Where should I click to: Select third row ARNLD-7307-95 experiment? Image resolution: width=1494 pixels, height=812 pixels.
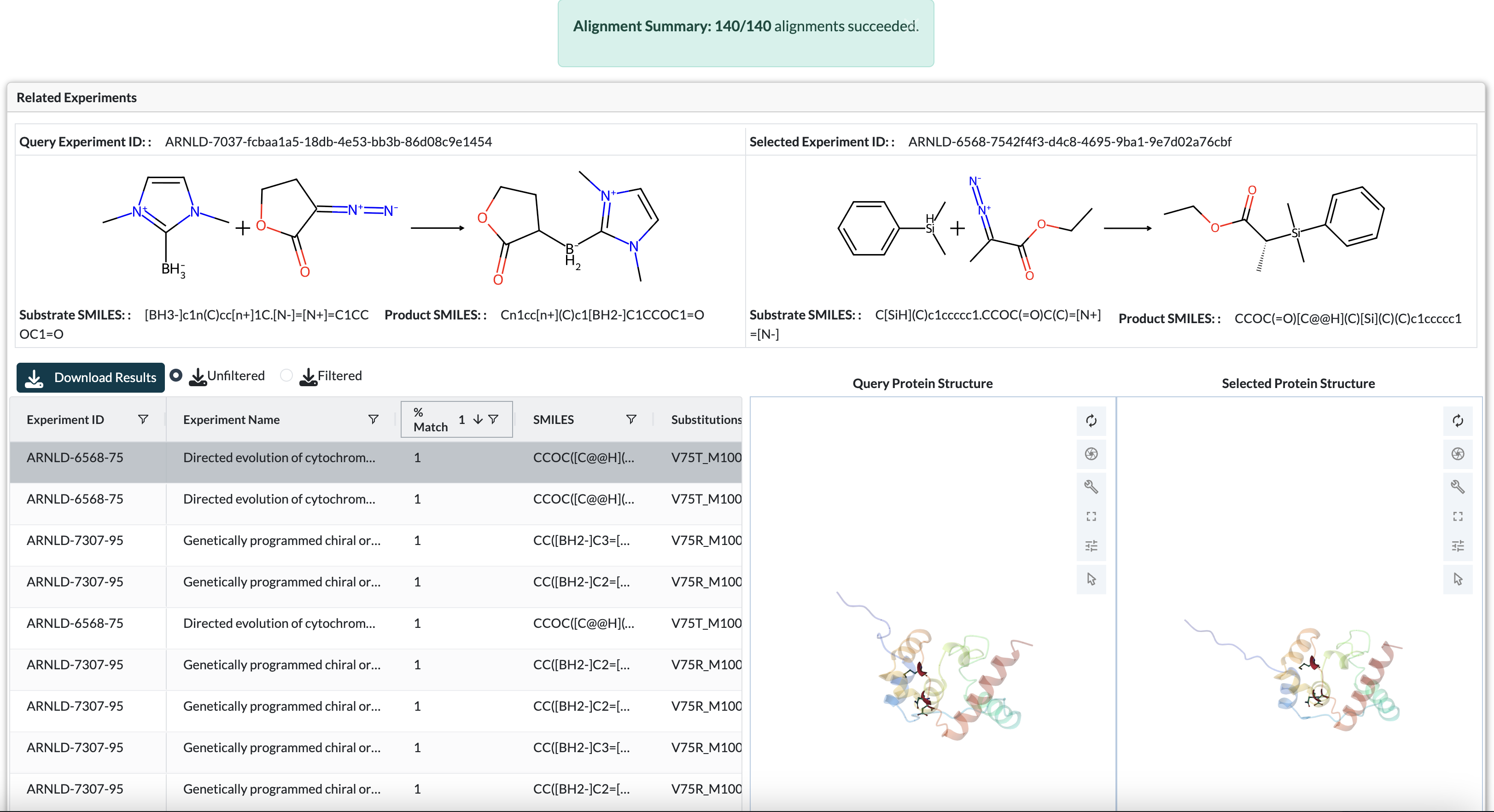[x=75, y=541]
